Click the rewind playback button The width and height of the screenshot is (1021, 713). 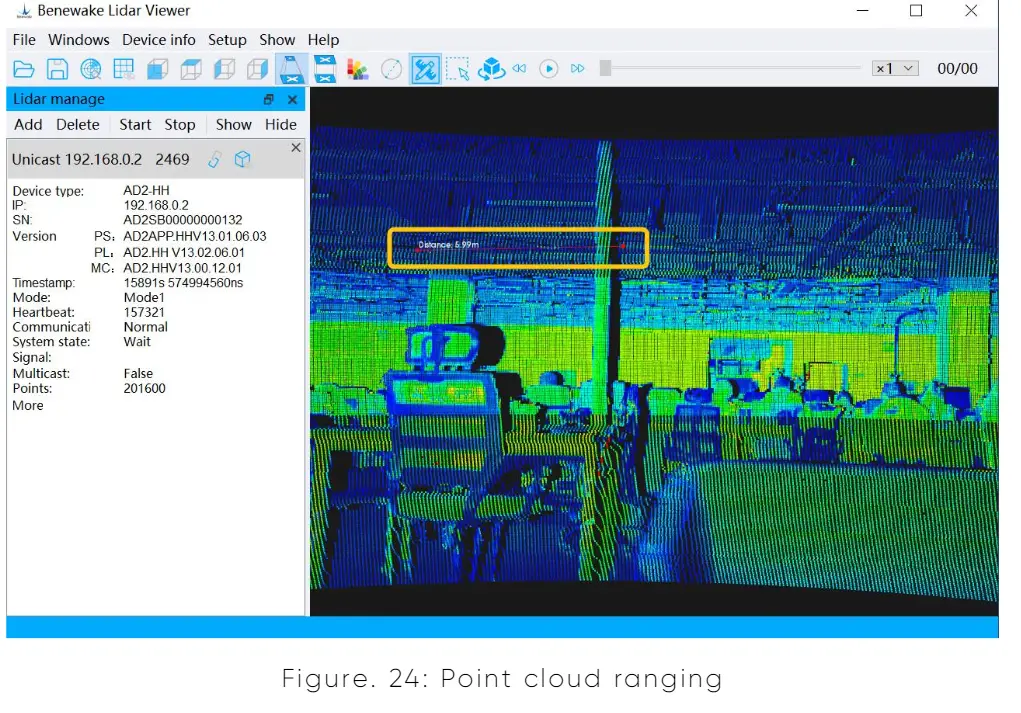519,68
